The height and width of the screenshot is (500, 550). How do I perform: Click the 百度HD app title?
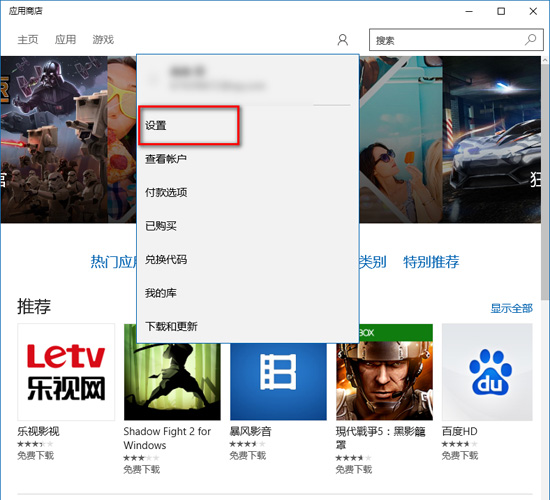click(x=460, y=431)
